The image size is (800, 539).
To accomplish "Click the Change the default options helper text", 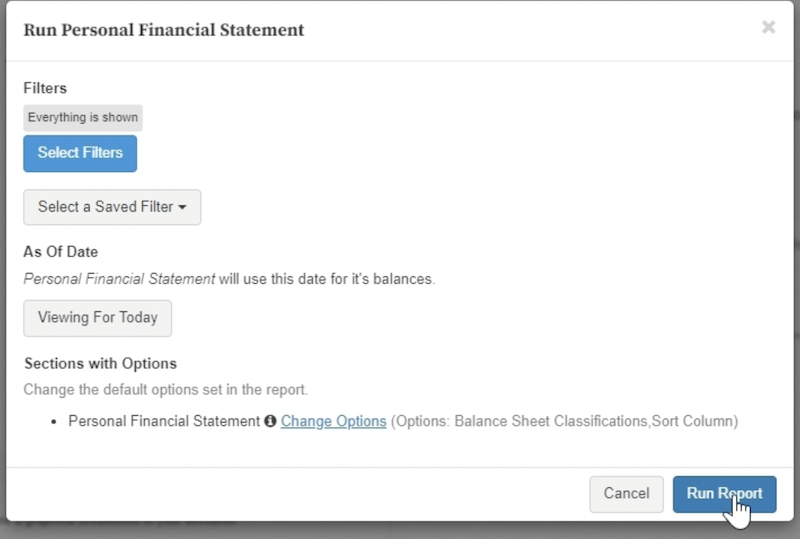I will pos(165,389).
